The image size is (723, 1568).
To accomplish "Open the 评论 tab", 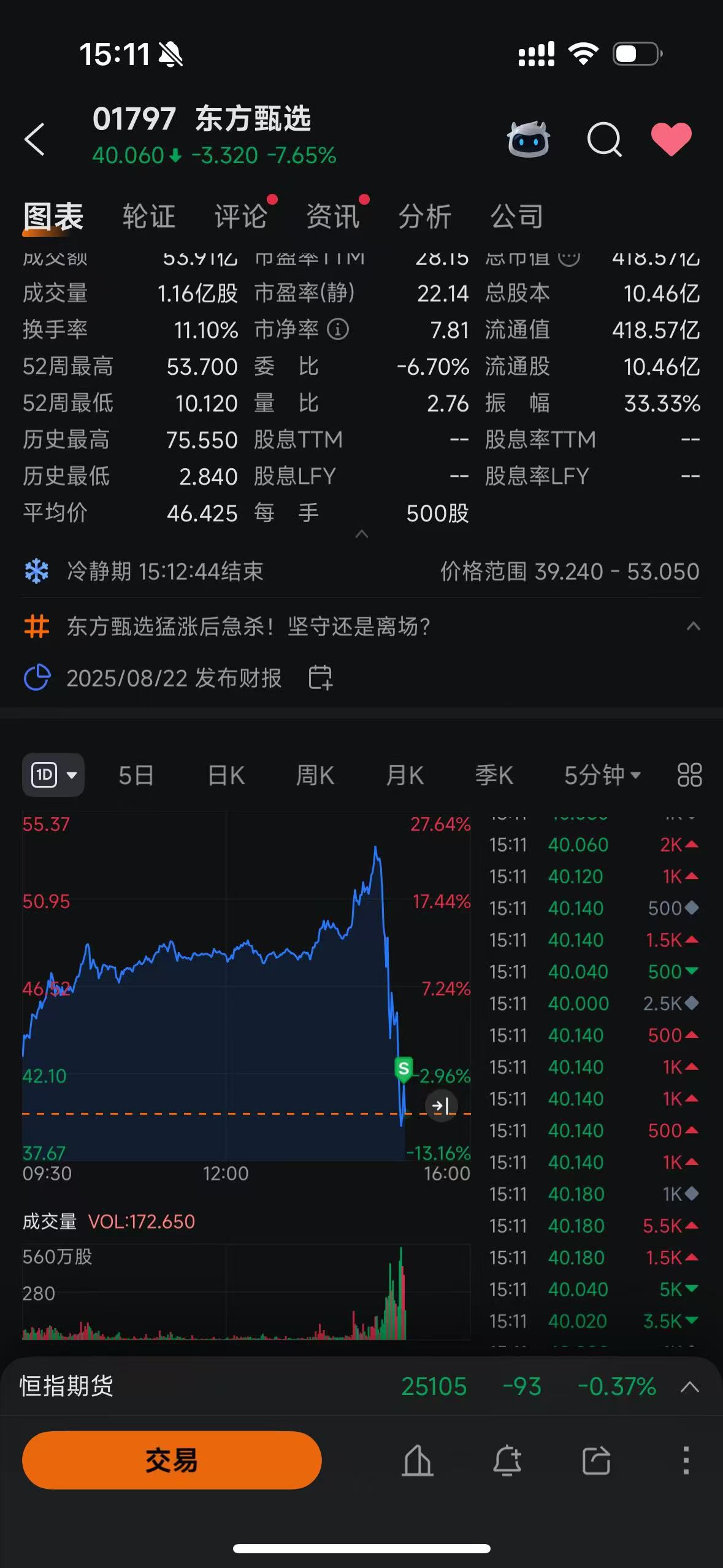I will coord(241,217).
